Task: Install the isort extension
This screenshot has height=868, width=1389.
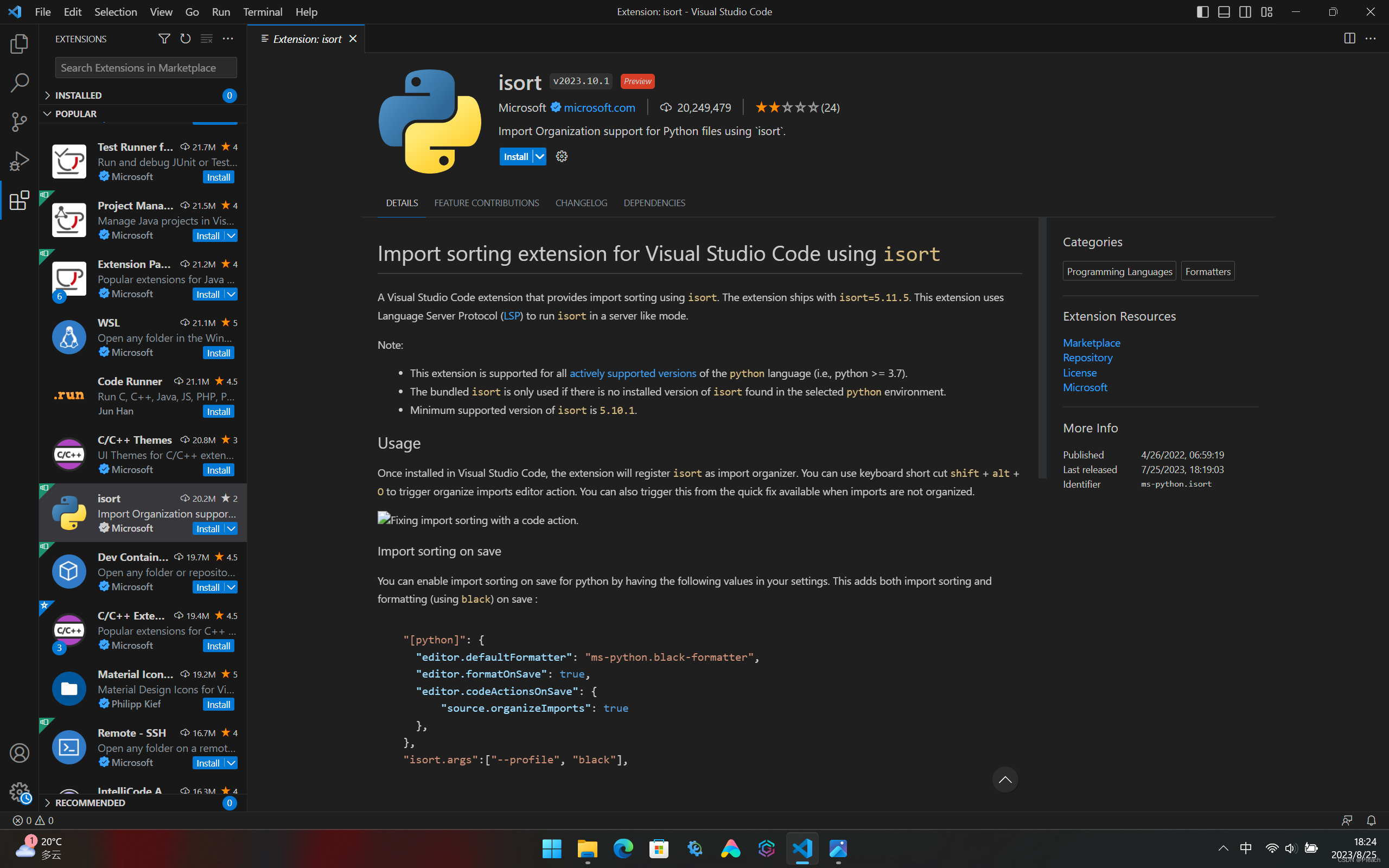Action: point(516,156)
